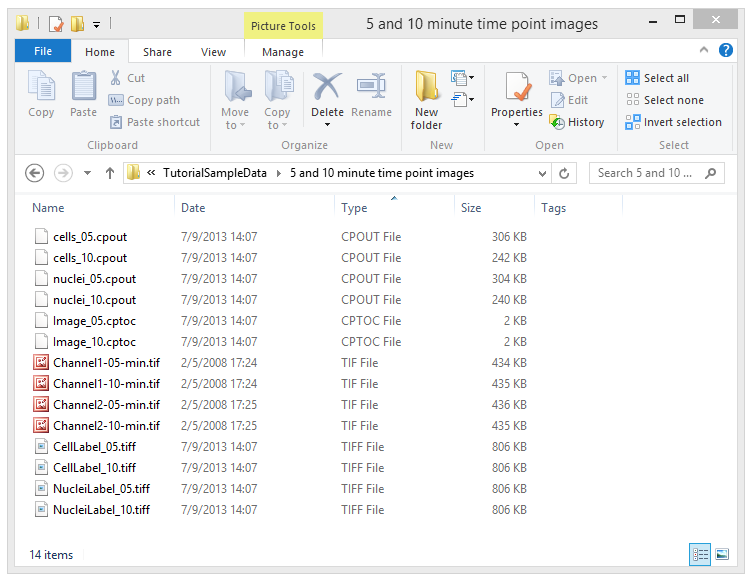Switch to details view layout

coord(700,554)
